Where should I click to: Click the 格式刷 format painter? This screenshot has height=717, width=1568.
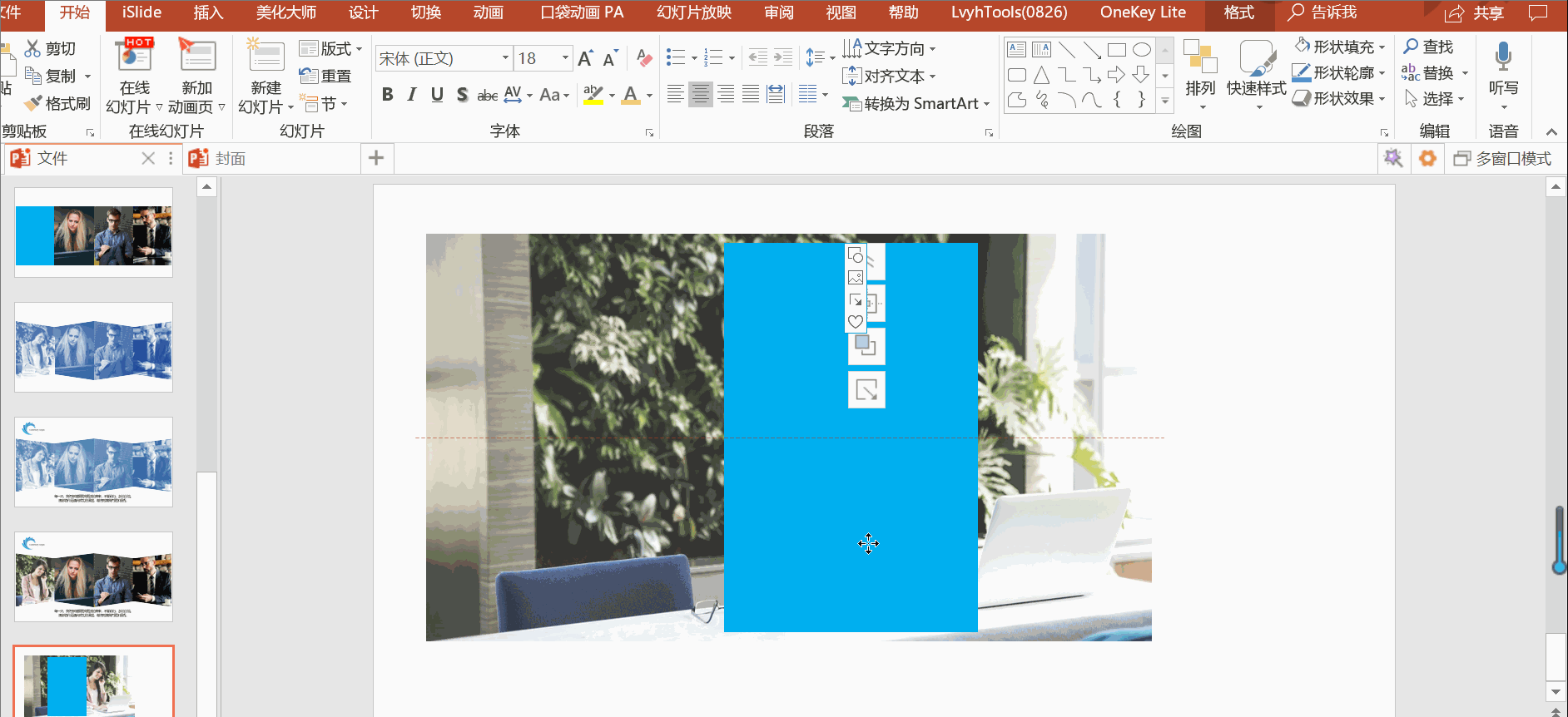tap(57, 103)
